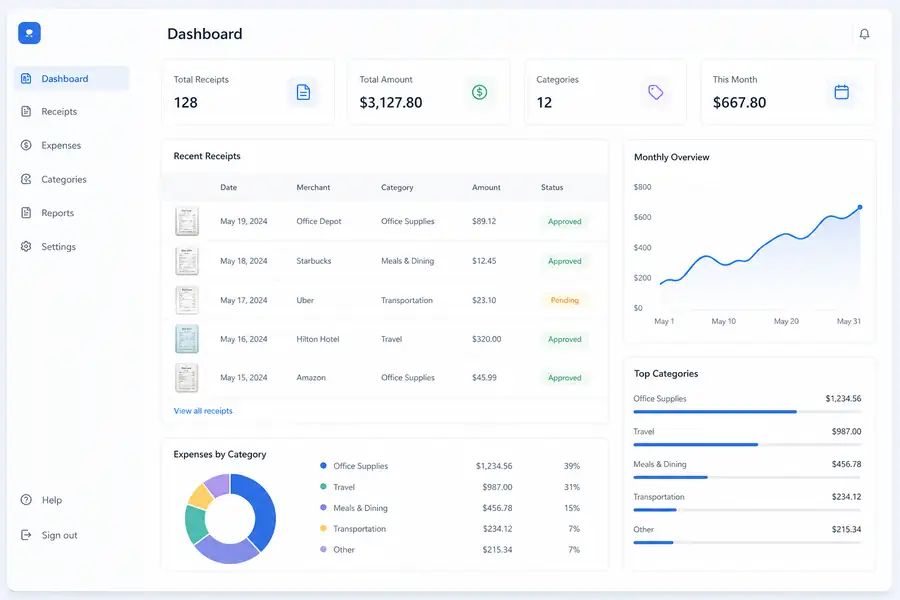
Task: Open the Office Depot receipt thumbnail
Action: [187, 221]
